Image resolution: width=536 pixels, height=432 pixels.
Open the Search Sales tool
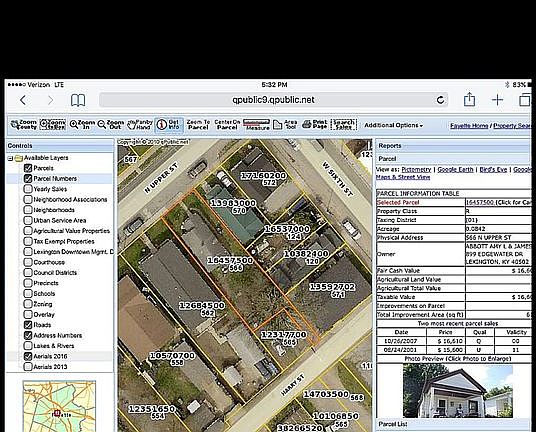click(x=344, y=124)
